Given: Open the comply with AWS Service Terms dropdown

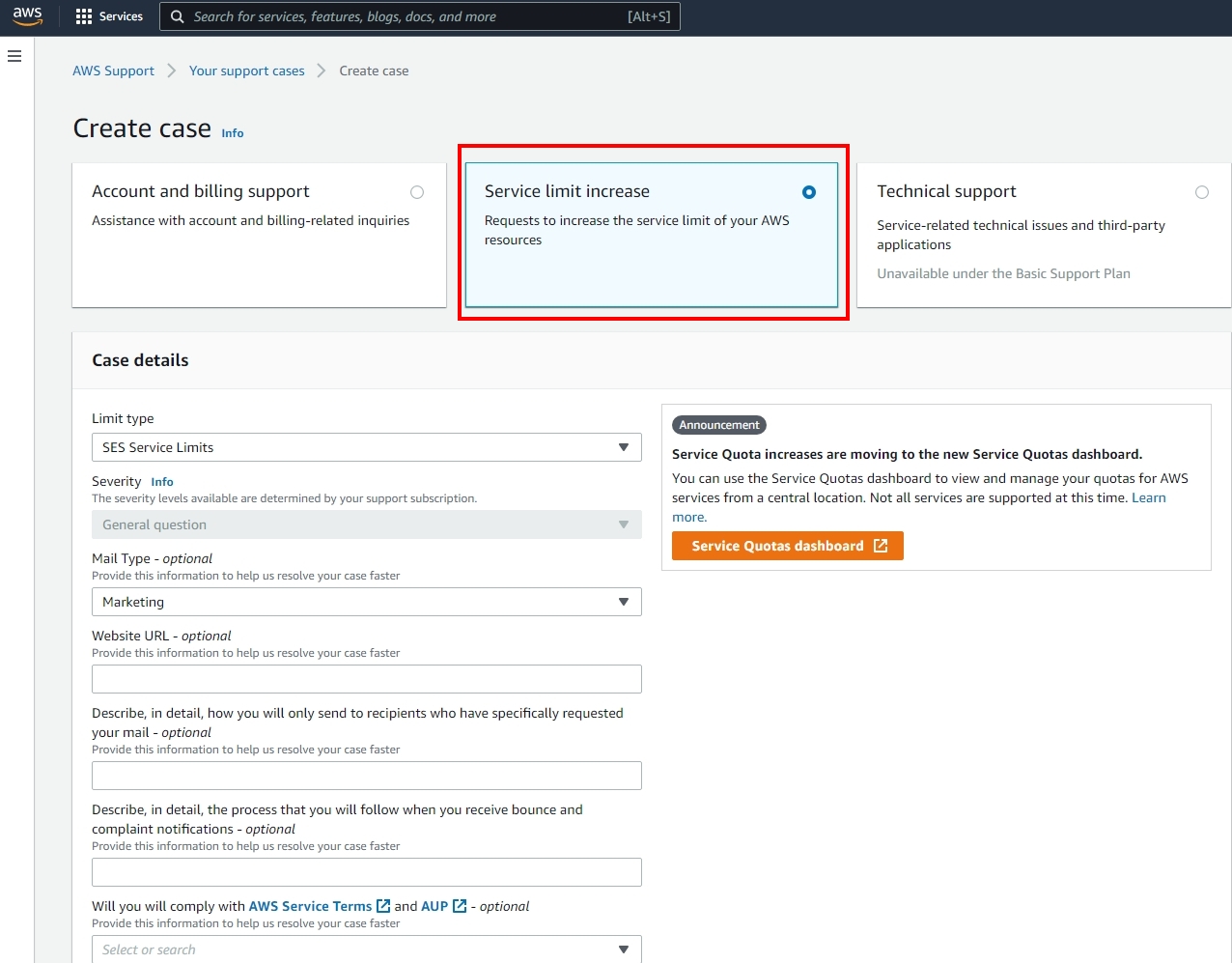Looking at the screenshot, I should (x=367, y=949).
